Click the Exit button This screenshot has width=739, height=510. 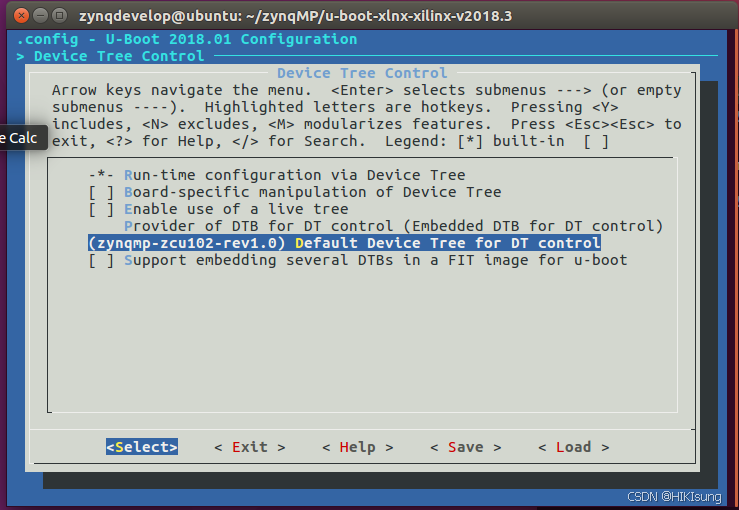(x=249, y=447)
